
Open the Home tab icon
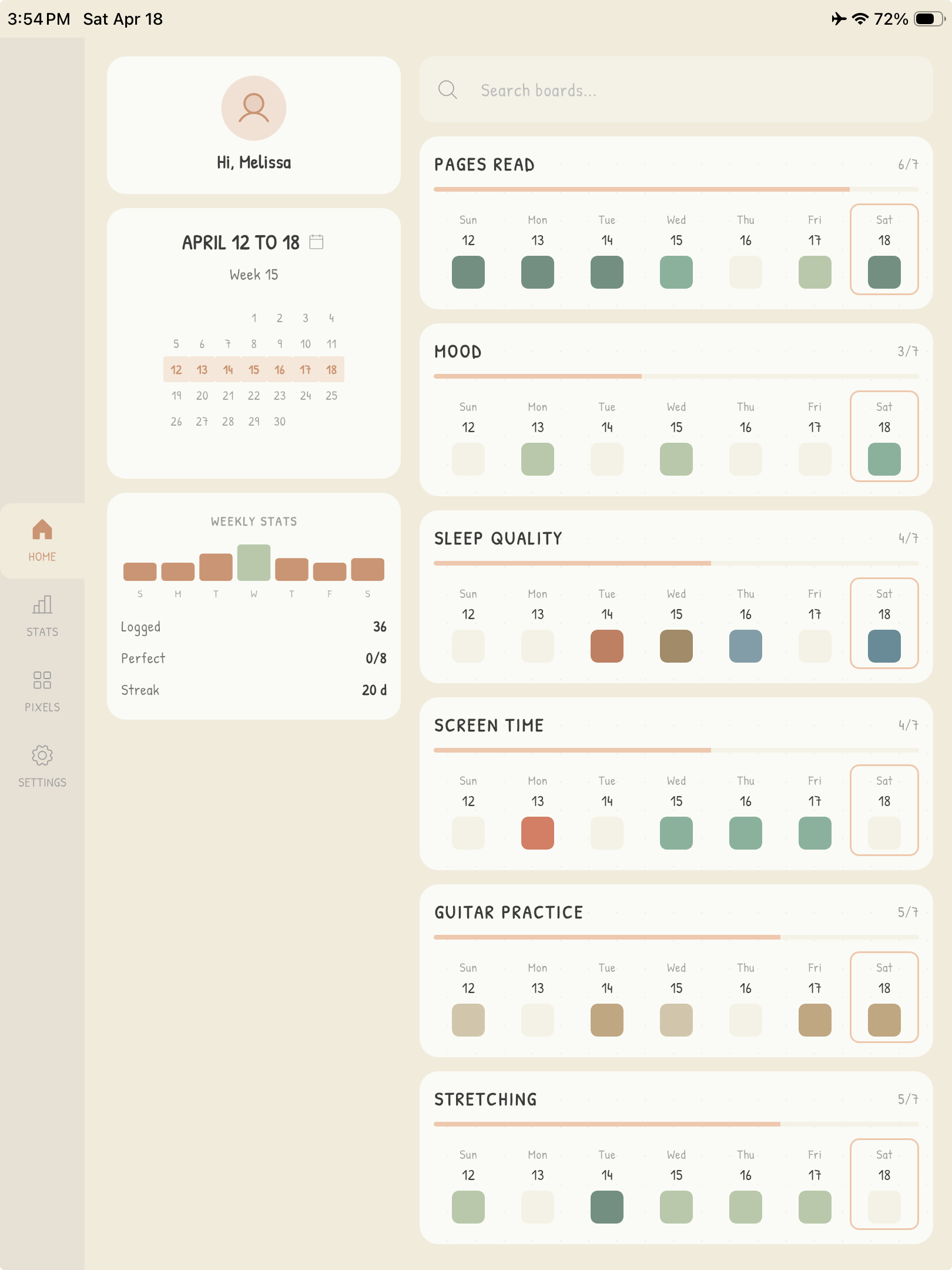[x=42, y=530]
